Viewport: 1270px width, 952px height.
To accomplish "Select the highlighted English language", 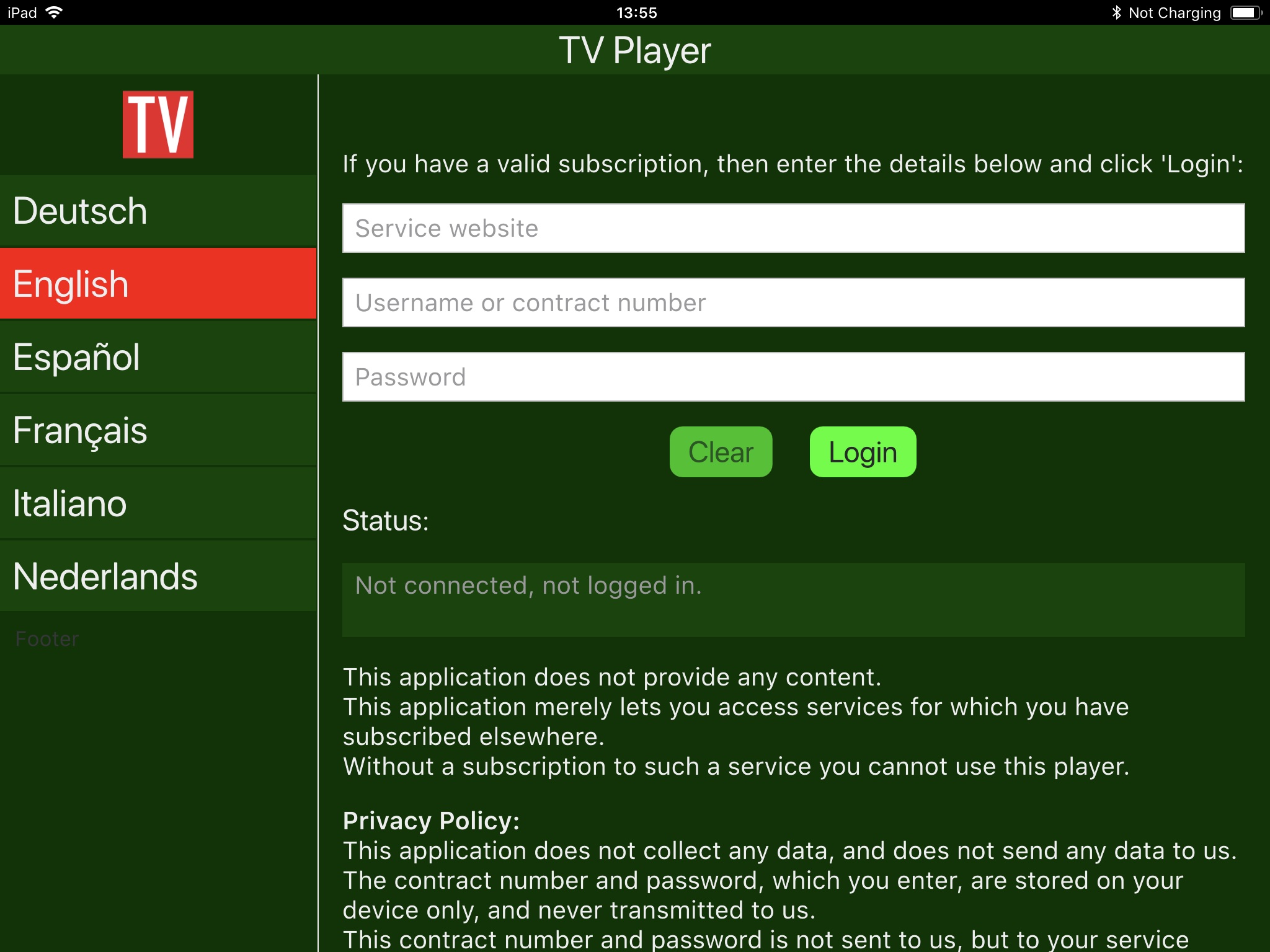I will (158, 284).
